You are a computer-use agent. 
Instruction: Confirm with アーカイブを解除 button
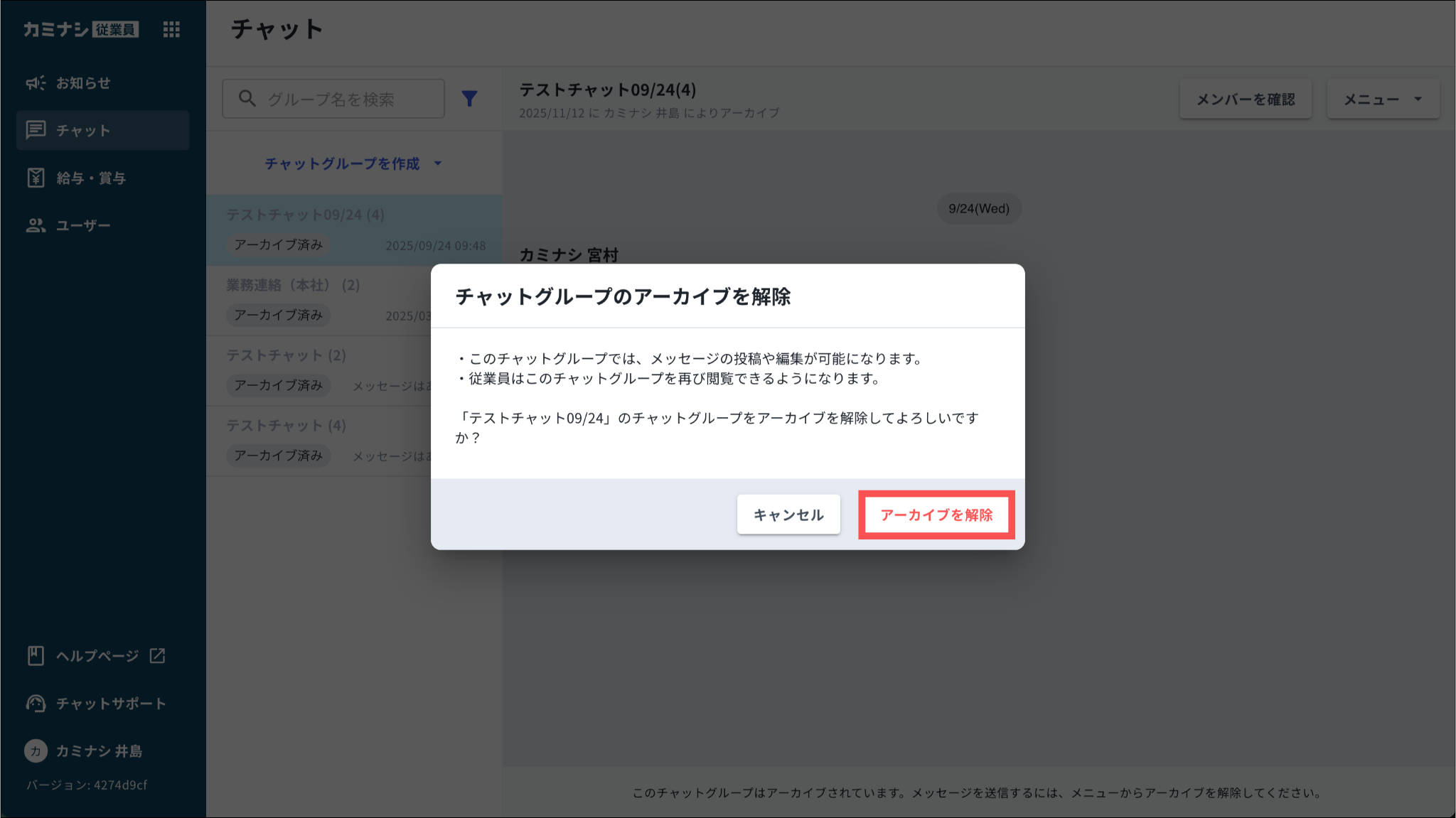[936, 515]
